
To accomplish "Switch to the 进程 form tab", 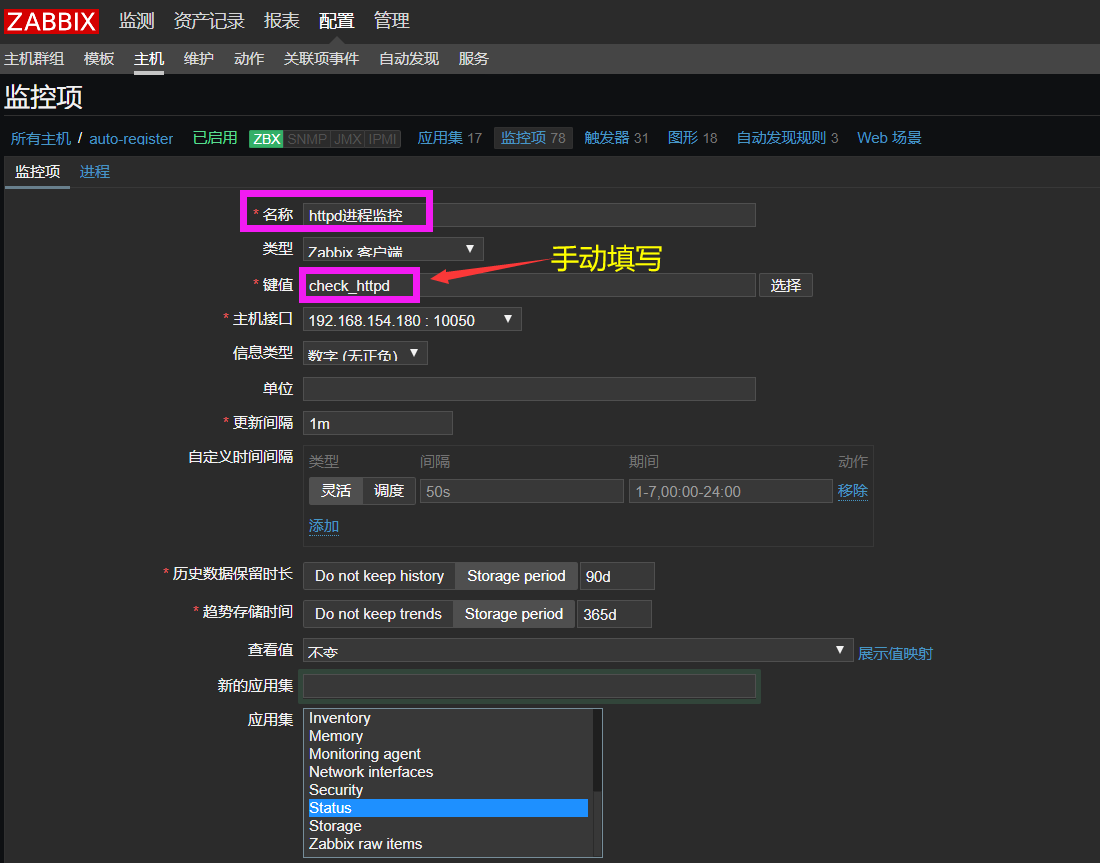I will [x=95, y=172].
